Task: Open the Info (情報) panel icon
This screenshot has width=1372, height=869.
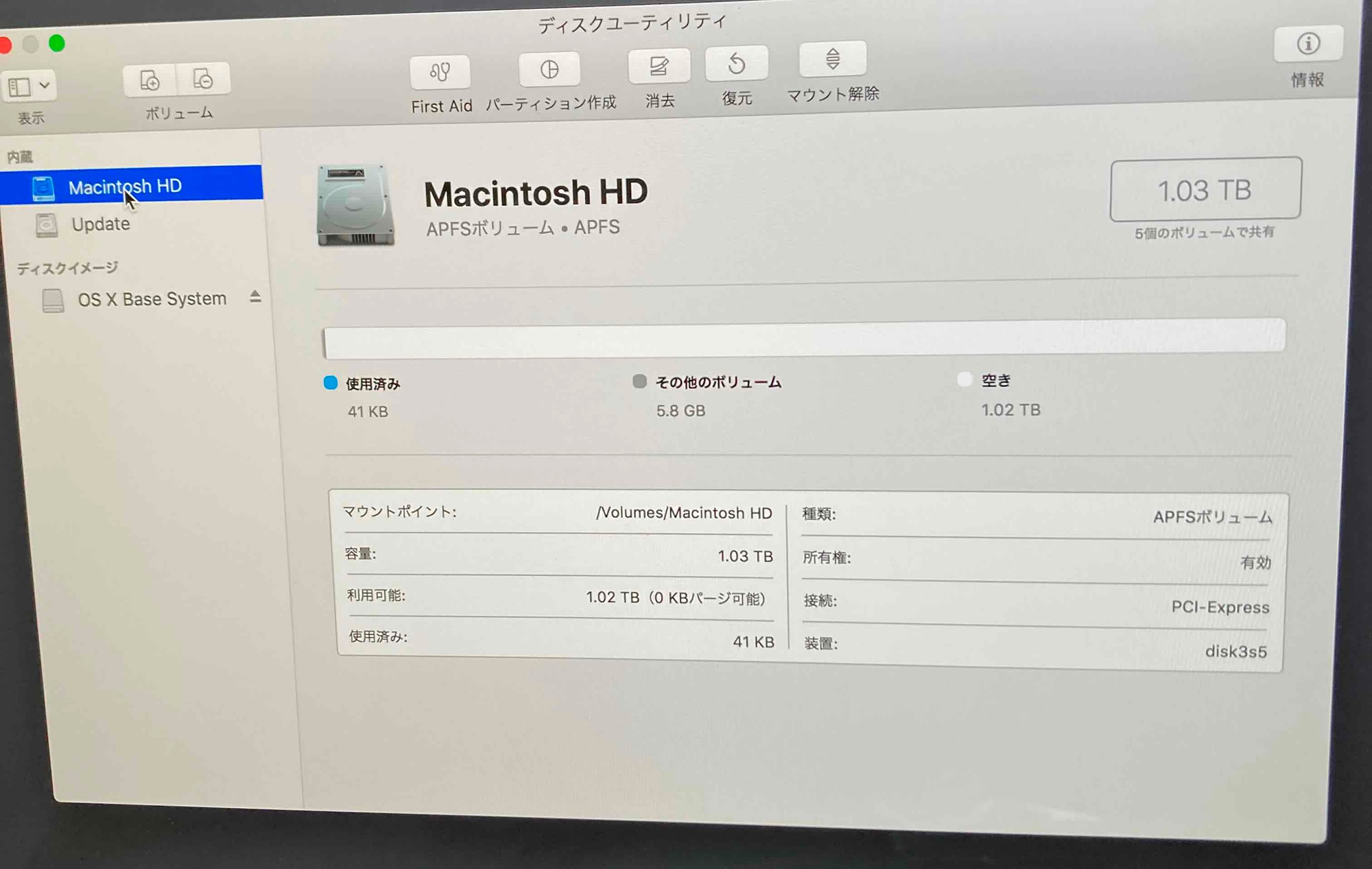Action: [1308, 44]
